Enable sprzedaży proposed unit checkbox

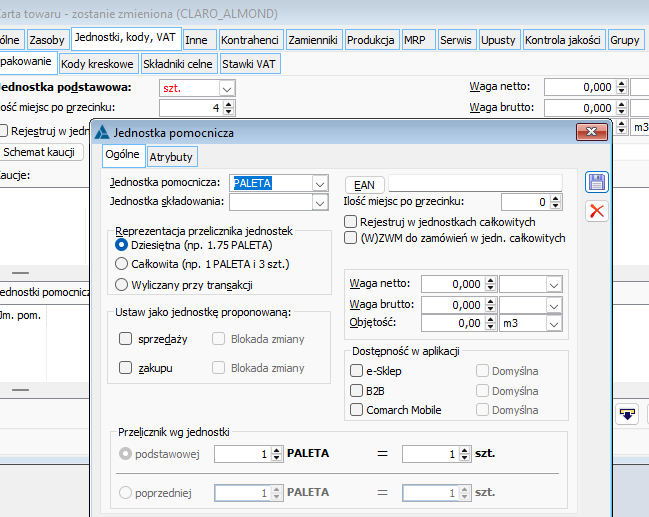click(x=125, y=339)
